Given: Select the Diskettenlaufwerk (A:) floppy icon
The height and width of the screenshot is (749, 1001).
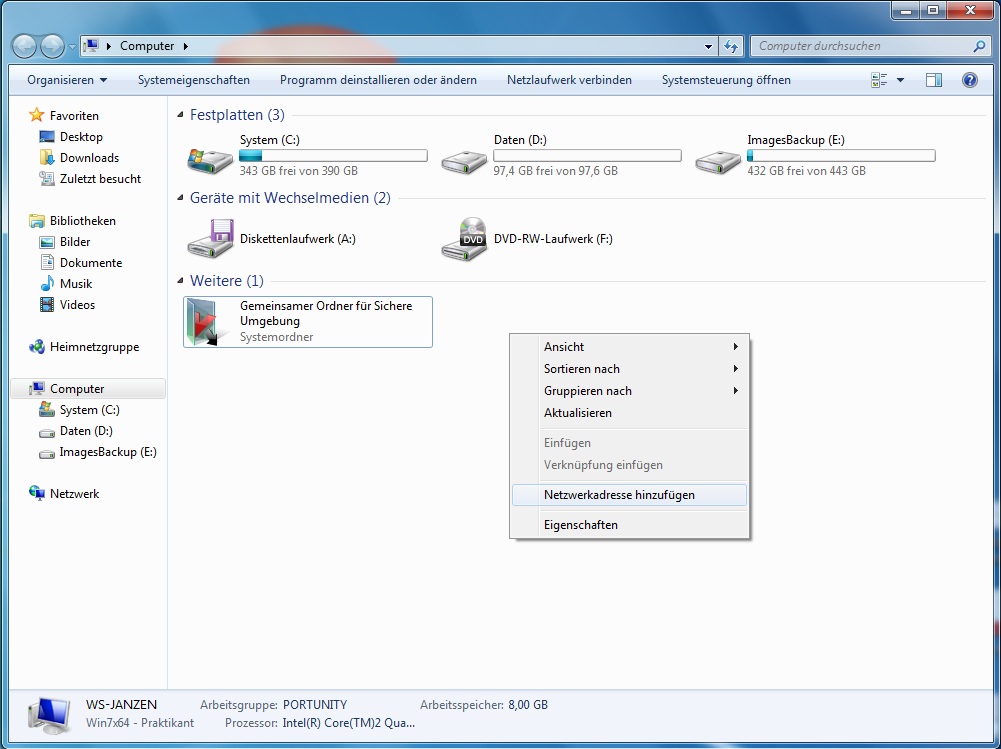Looking at the screenshot, I should pos(210,240).
